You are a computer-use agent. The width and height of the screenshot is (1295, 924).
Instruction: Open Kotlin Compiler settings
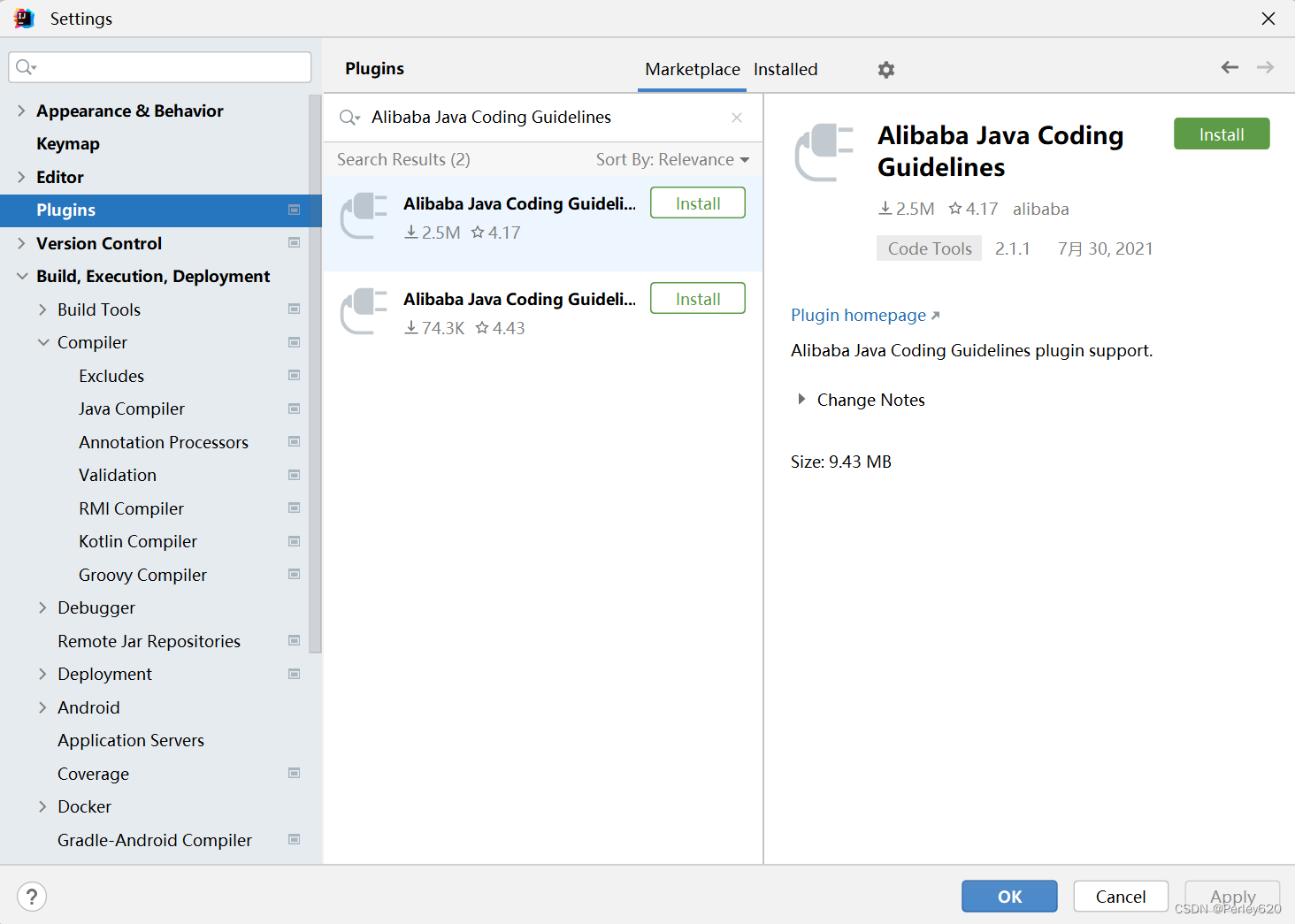click(x=138, y=541)
